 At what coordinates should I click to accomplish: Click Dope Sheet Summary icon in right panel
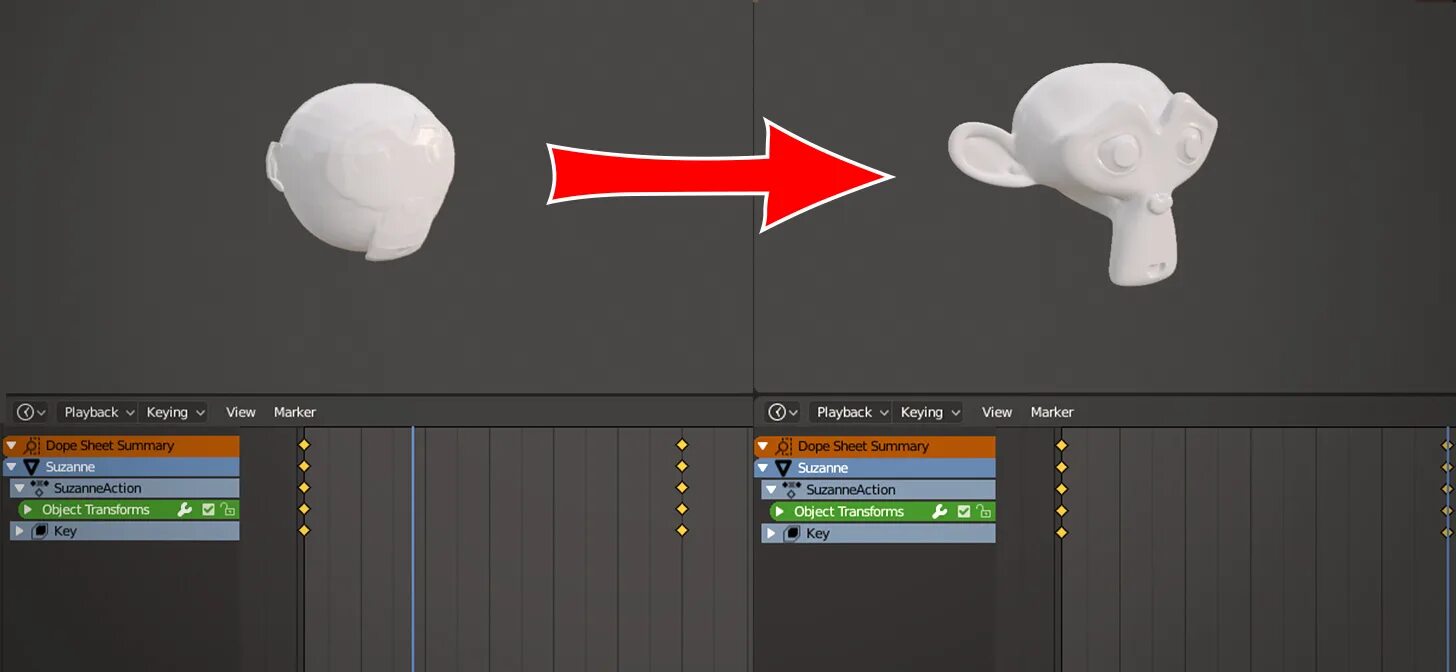tap(784, 446)
